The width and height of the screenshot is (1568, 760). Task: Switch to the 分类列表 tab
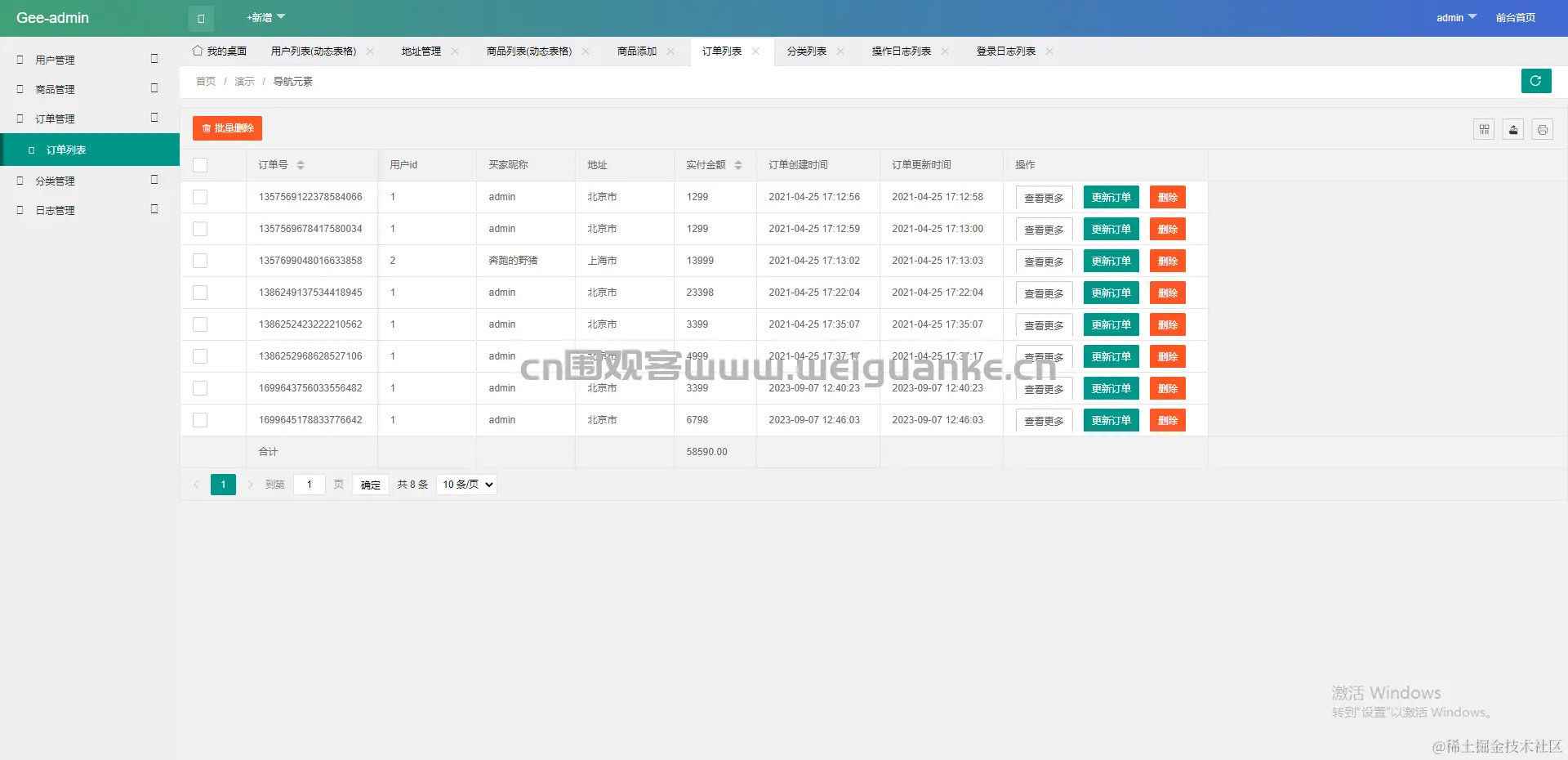pyautogui.click(x=806, y=51)
